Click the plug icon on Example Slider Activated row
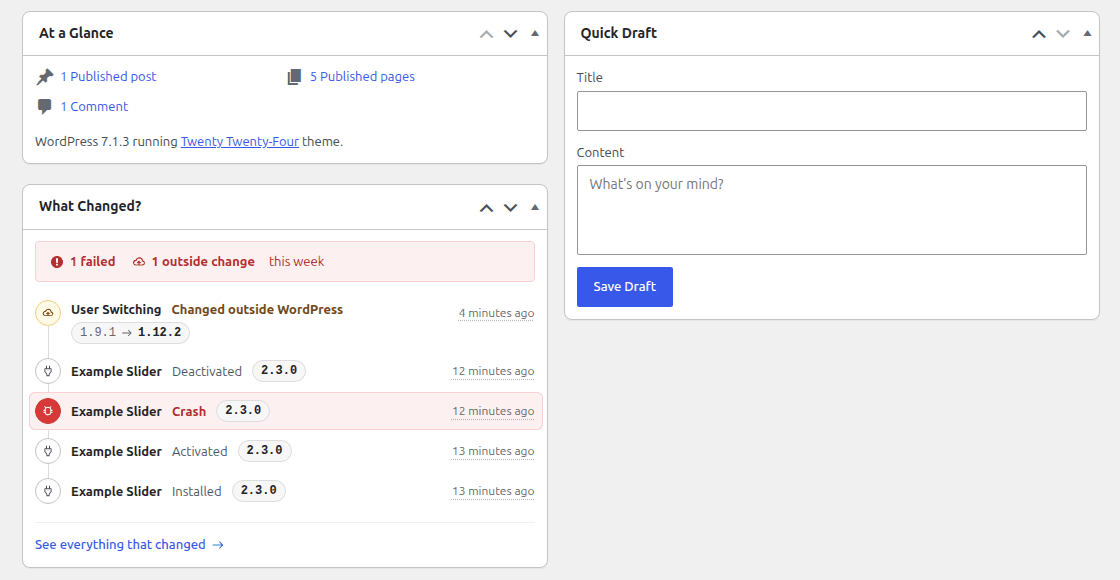The width and height of the screenshot is (1120, 580). tap(48, 451)
